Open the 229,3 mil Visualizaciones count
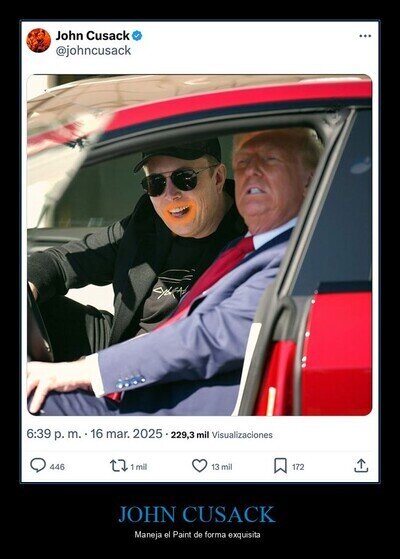Image resolution: width=400 pixels, height=559 pixels. 221,435
